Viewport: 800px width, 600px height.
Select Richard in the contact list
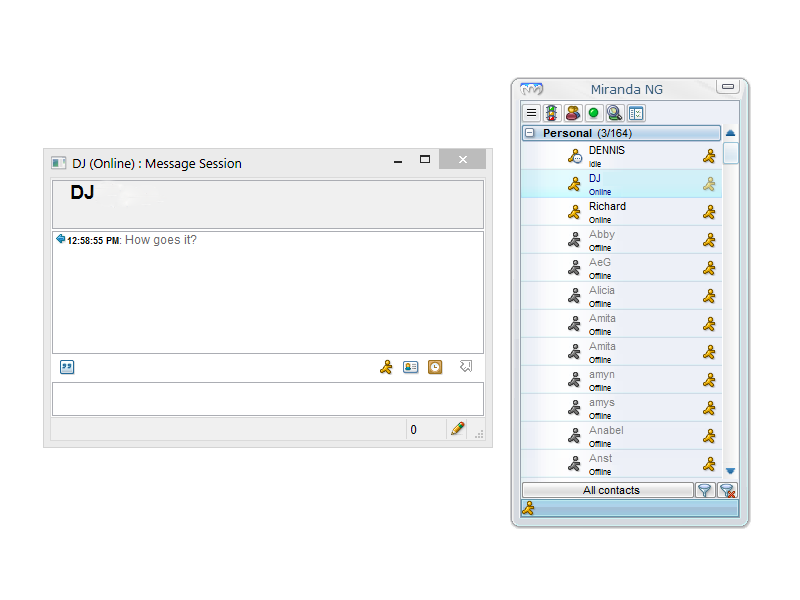pos(607,211)
